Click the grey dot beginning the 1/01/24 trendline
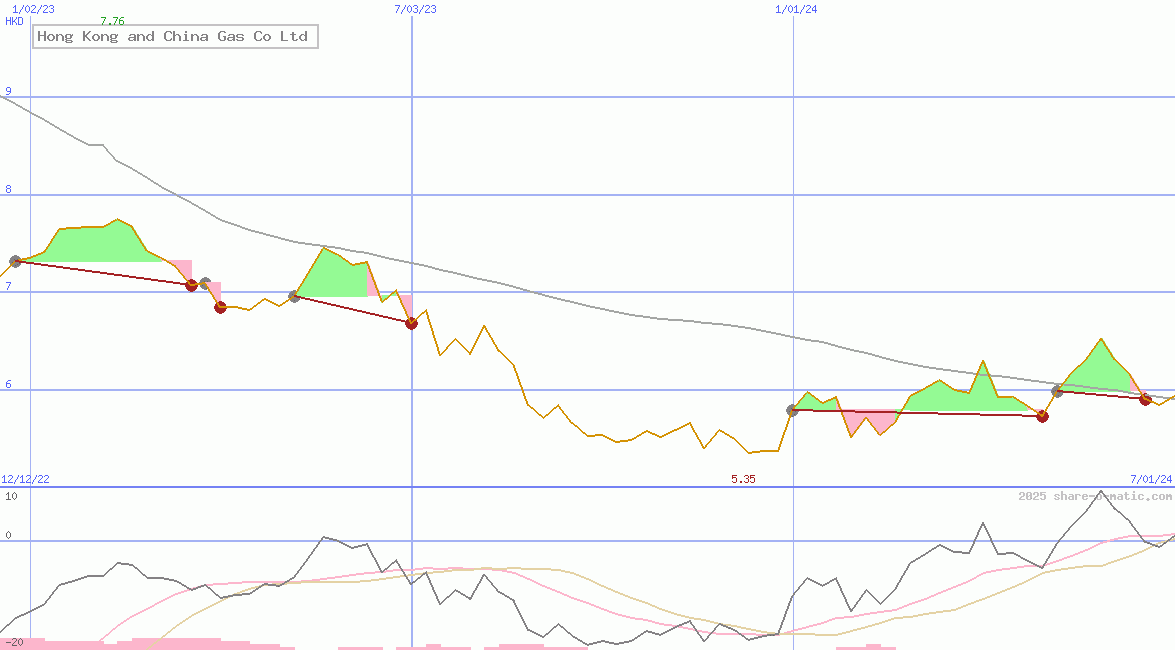This screenshot has height=650, width=1175. [791, 409]
